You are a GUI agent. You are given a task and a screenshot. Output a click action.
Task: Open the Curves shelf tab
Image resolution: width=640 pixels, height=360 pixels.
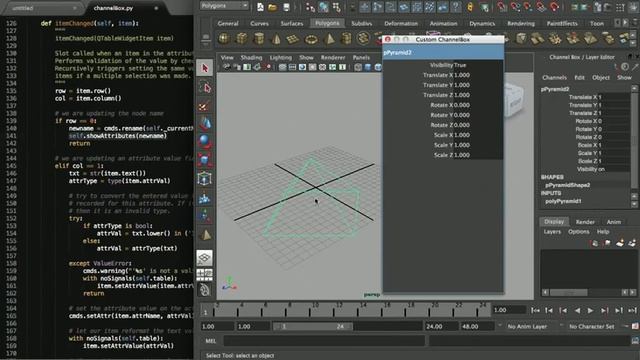click(x=260, y=23)
